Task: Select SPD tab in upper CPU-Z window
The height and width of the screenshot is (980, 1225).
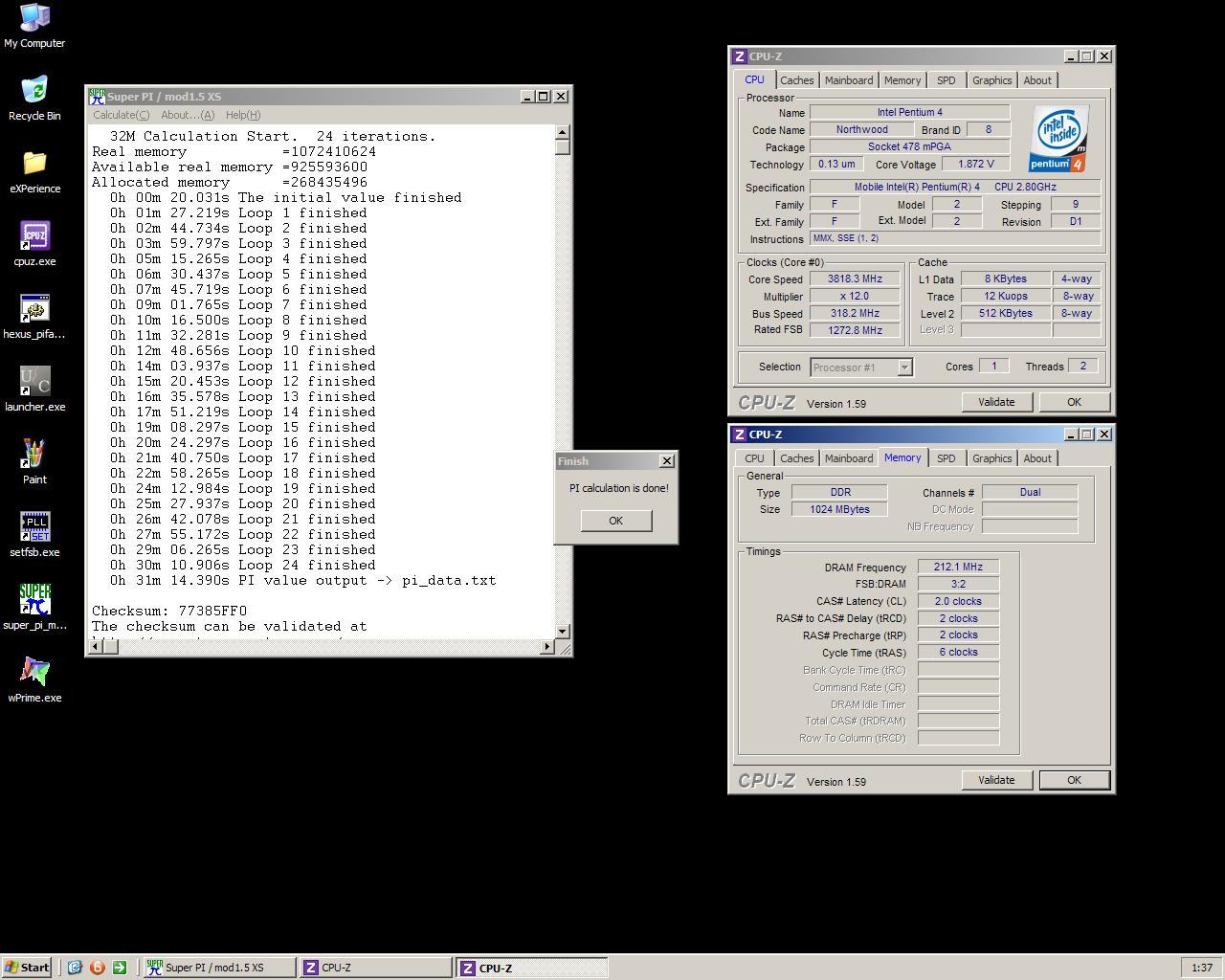Action: click(x=946, y=80)
